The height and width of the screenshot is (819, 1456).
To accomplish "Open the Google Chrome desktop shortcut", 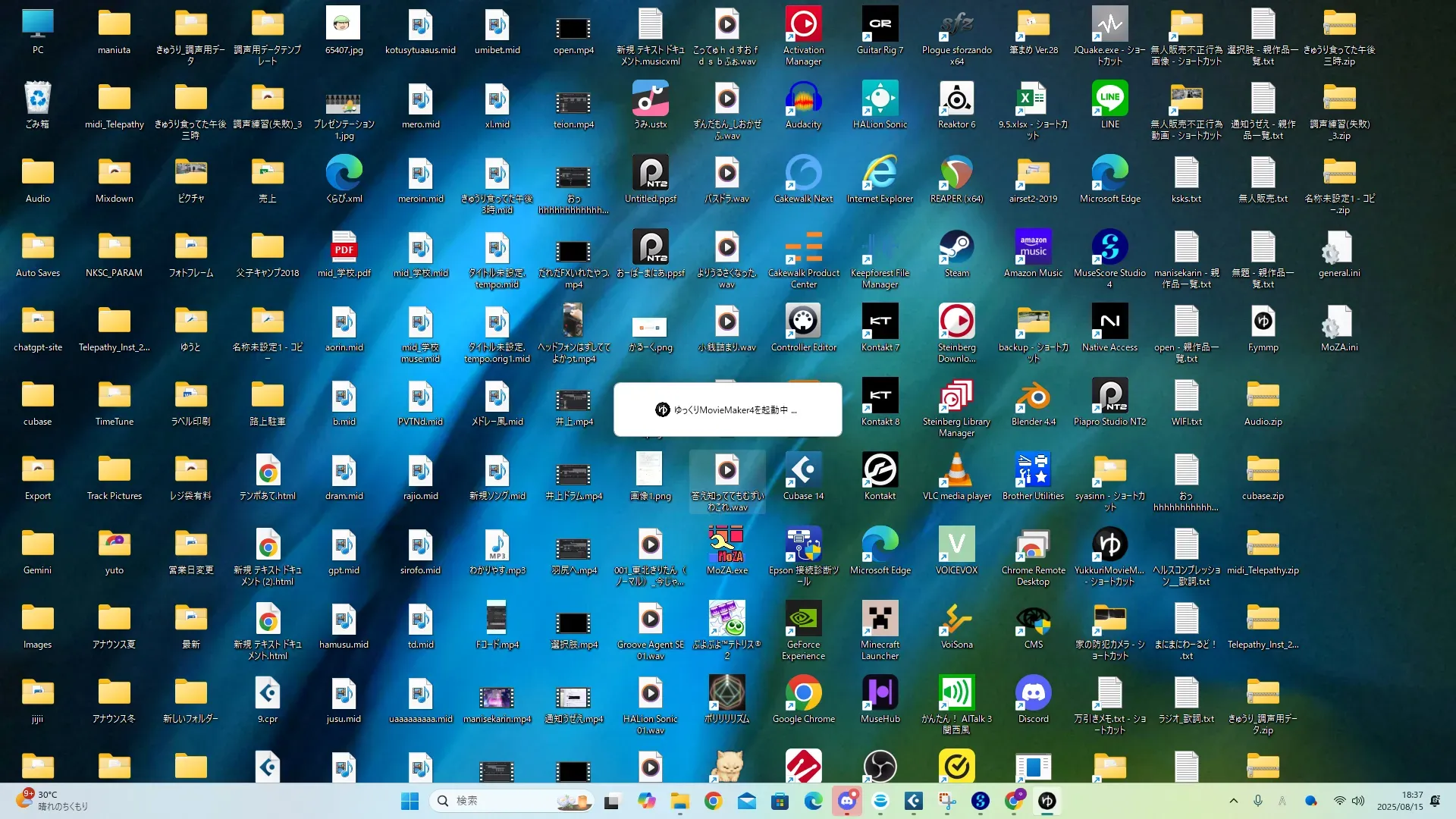I will (x=803, y=694).
